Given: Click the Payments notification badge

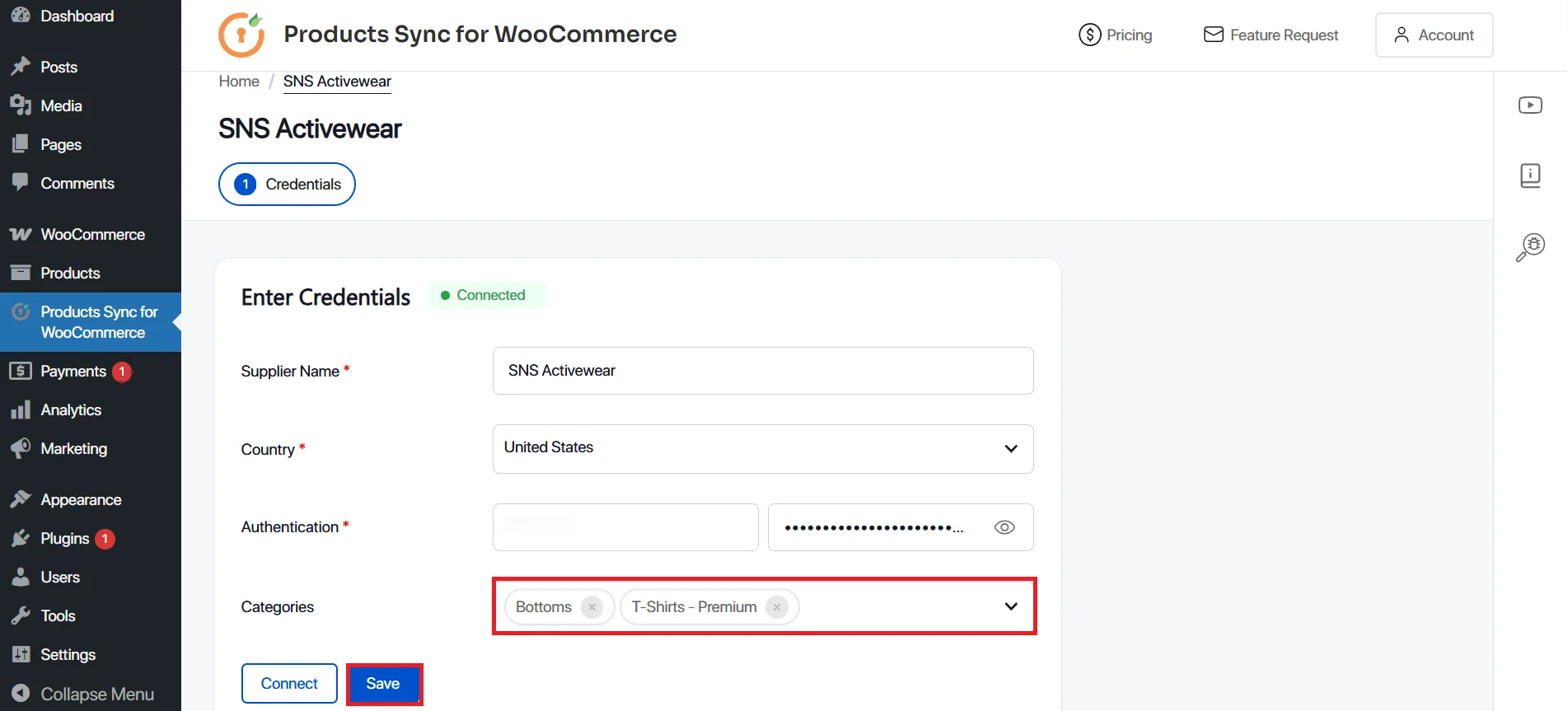Looking at the screenshot, I should click(122, 372).
